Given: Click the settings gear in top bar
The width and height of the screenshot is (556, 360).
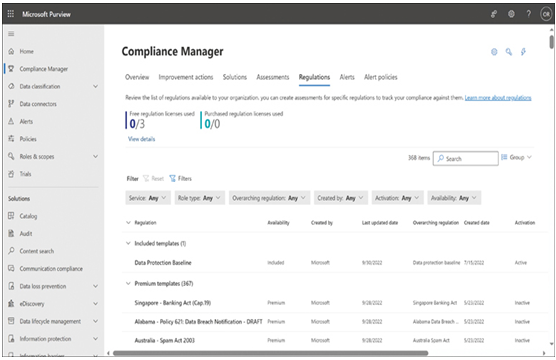Looking at the screenshot, I should tap(511, 14).
